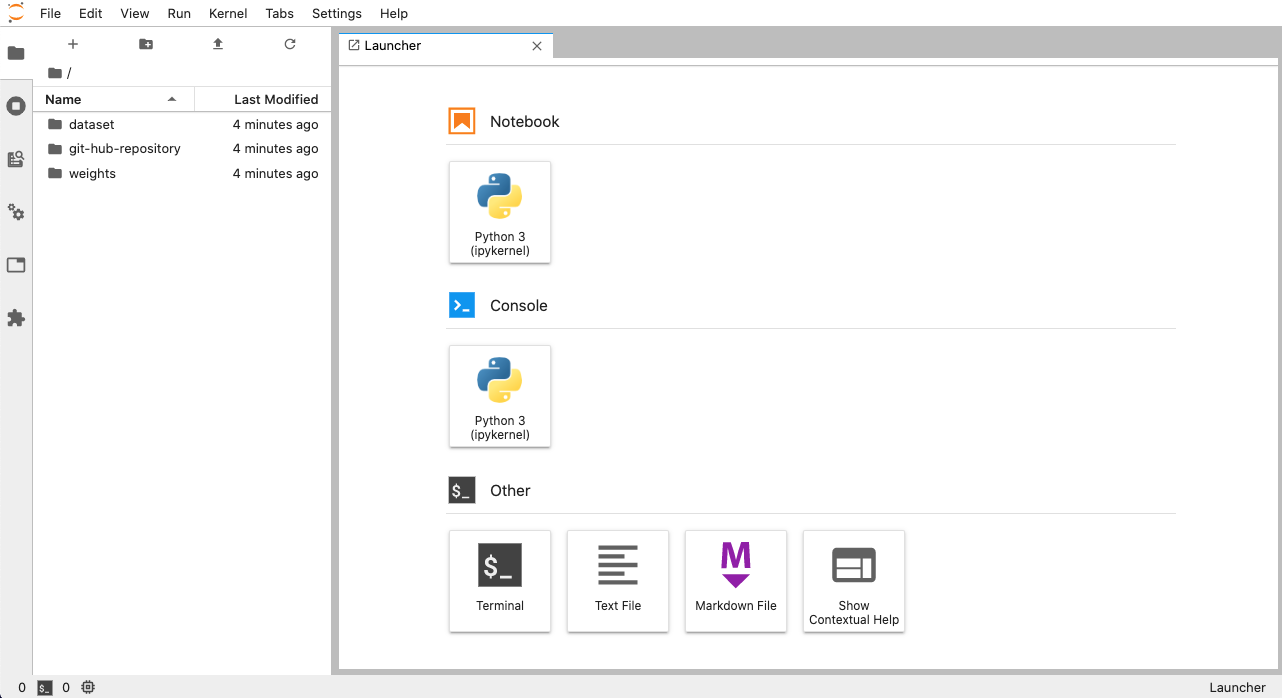Select the Launcher tab

point(393,46)
